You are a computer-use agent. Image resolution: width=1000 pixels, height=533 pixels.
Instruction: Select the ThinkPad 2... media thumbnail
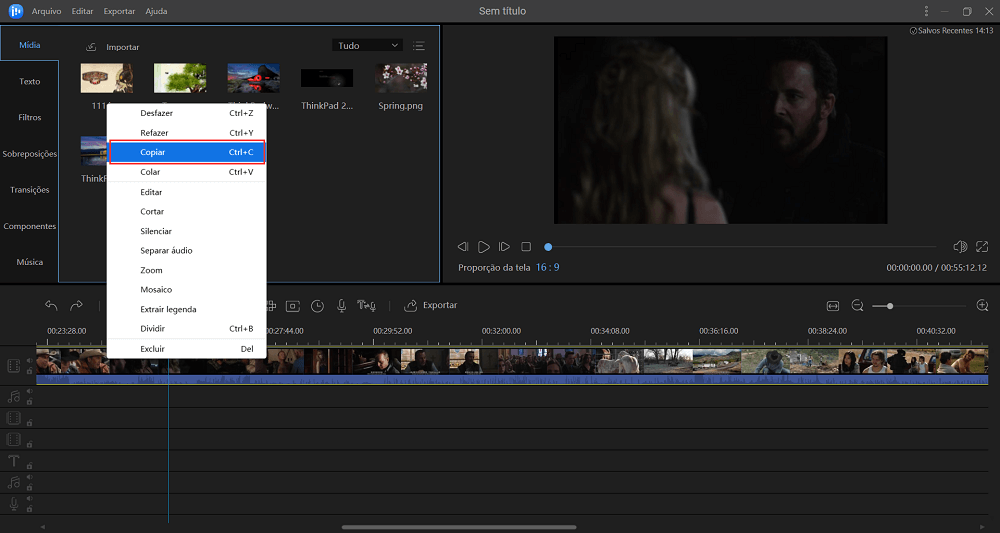(327, 78)
